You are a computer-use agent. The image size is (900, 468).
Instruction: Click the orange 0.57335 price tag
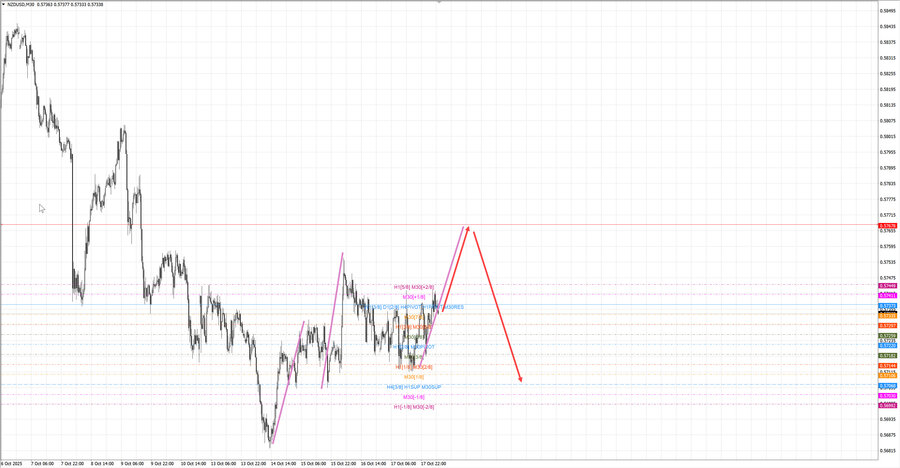pos(887,316)
